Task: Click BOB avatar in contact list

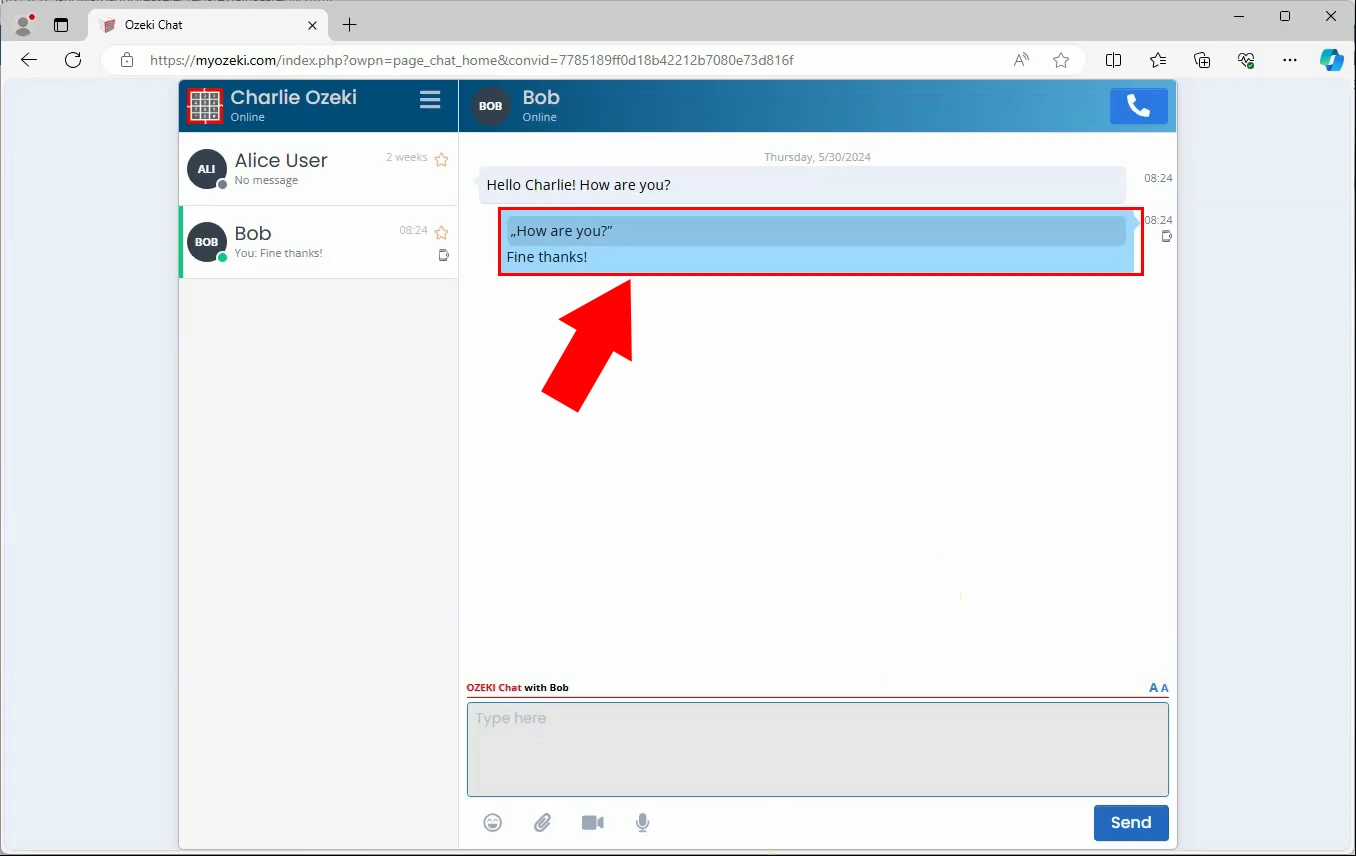Action: click(206, 242)
